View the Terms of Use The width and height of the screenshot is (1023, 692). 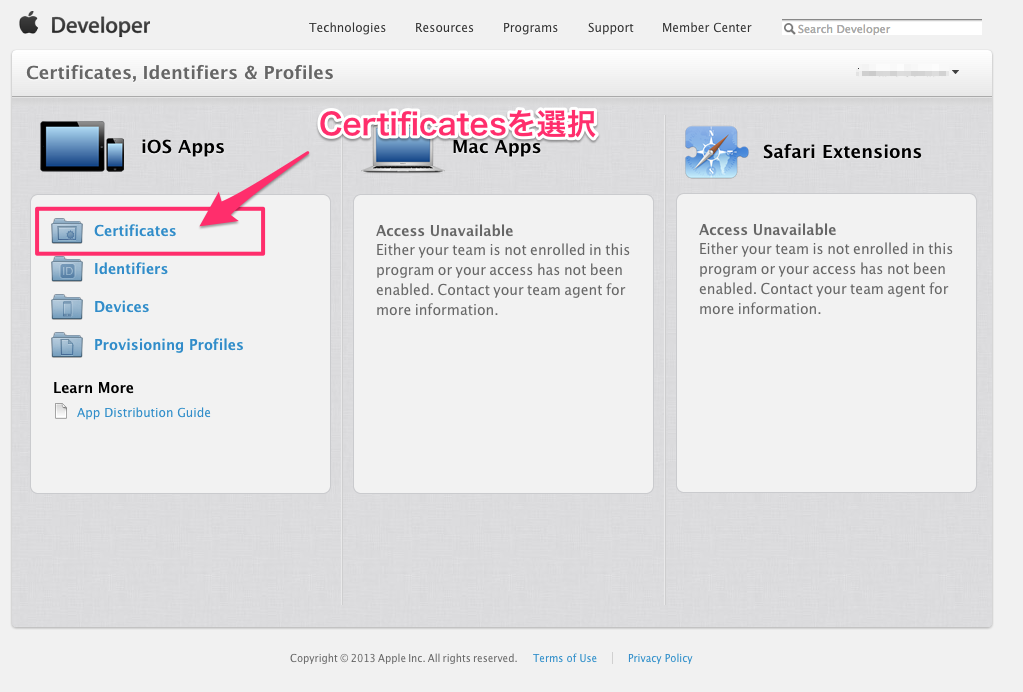(564, 658)
